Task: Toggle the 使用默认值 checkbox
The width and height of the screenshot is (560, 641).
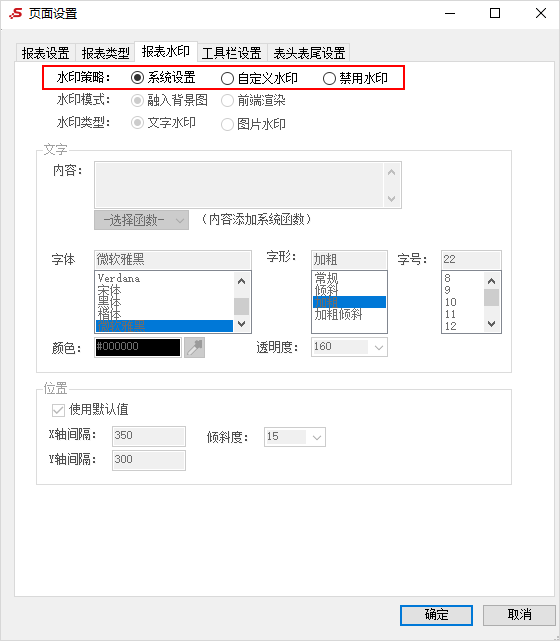Action: point(58,410)
